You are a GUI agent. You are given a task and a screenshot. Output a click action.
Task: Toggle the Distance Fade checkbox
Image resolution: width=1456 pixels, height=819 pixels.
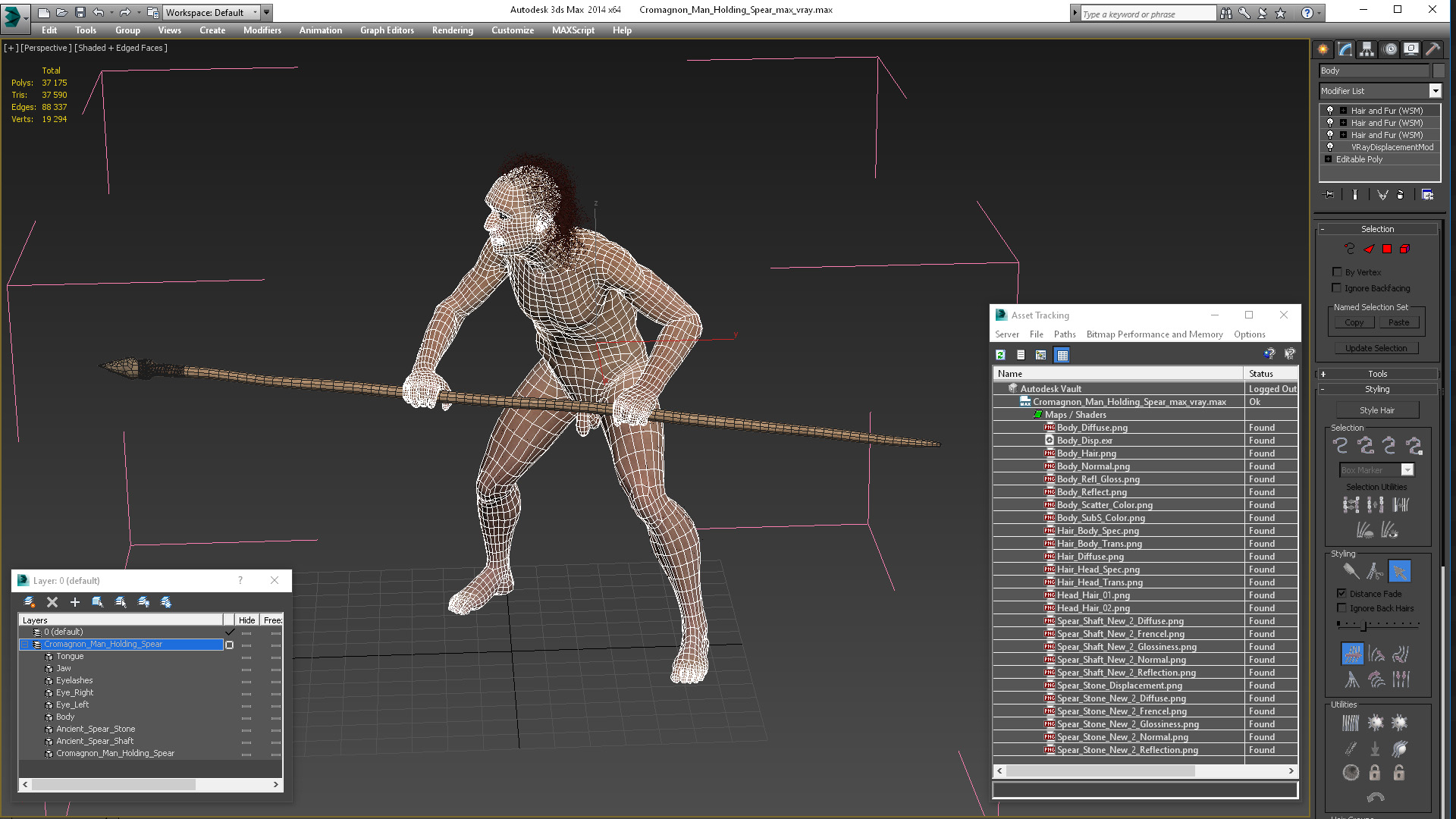pyautogui.click(x=1341, y=593)
